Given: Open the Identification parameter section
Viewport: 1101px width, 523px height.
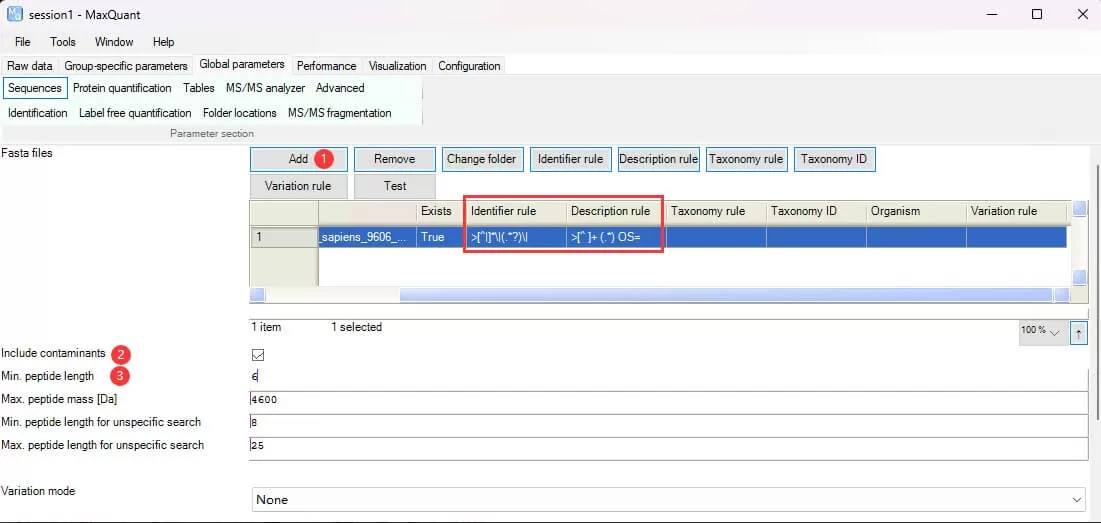Looking at the screenshot, I should coord(38,113).
